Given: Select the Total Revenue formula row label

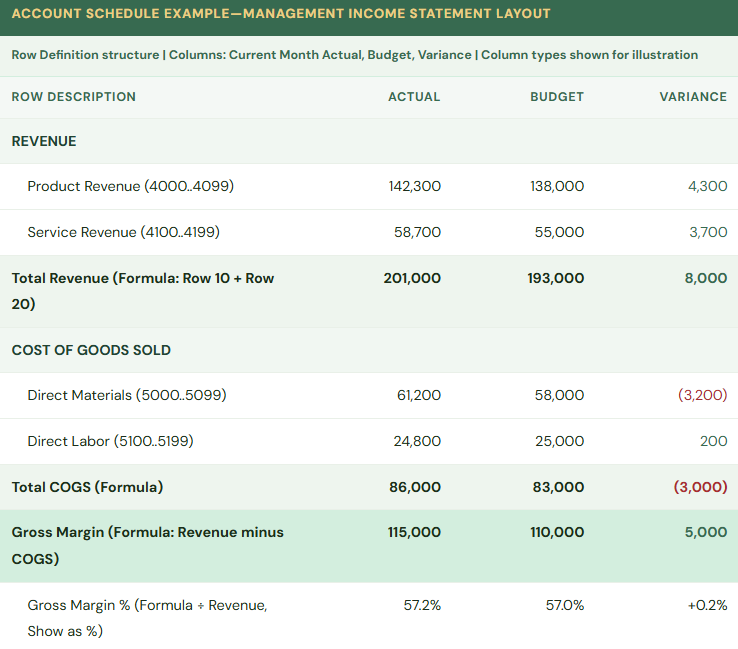Looking at the screenshot, I should tap(142, 290).
